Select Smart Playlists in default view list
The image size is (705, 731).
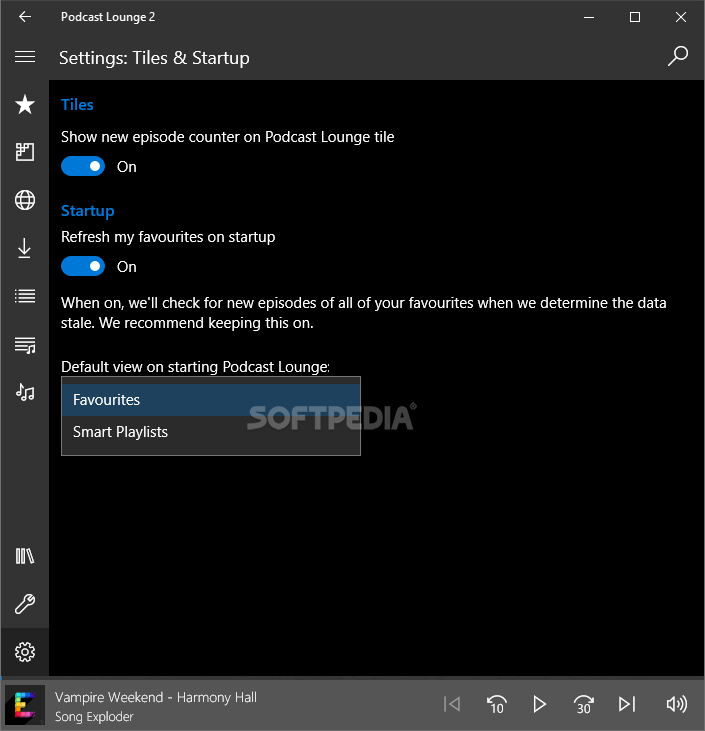point(211,432)
